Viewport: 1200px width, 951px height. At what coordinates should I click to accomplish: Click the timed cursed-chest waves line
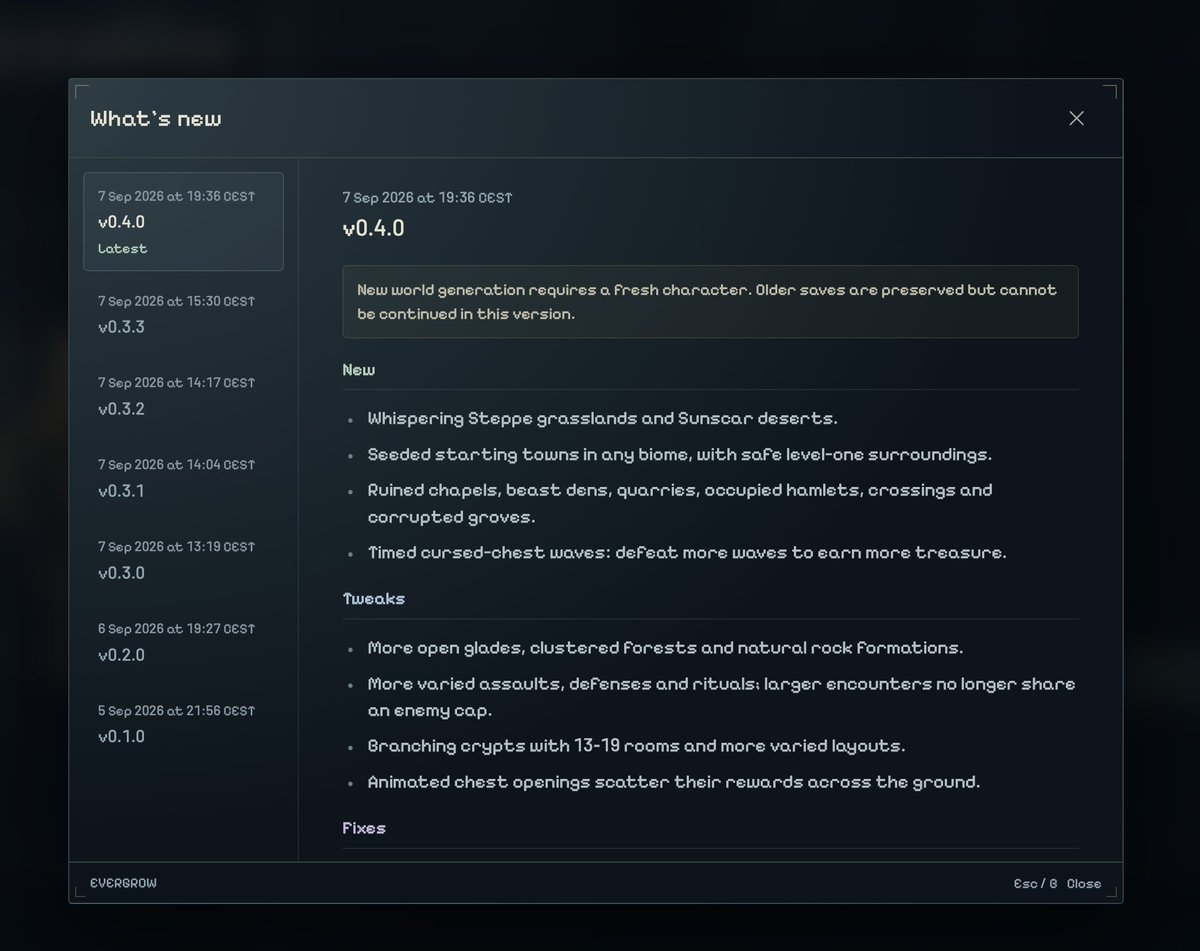coord(687,552)
